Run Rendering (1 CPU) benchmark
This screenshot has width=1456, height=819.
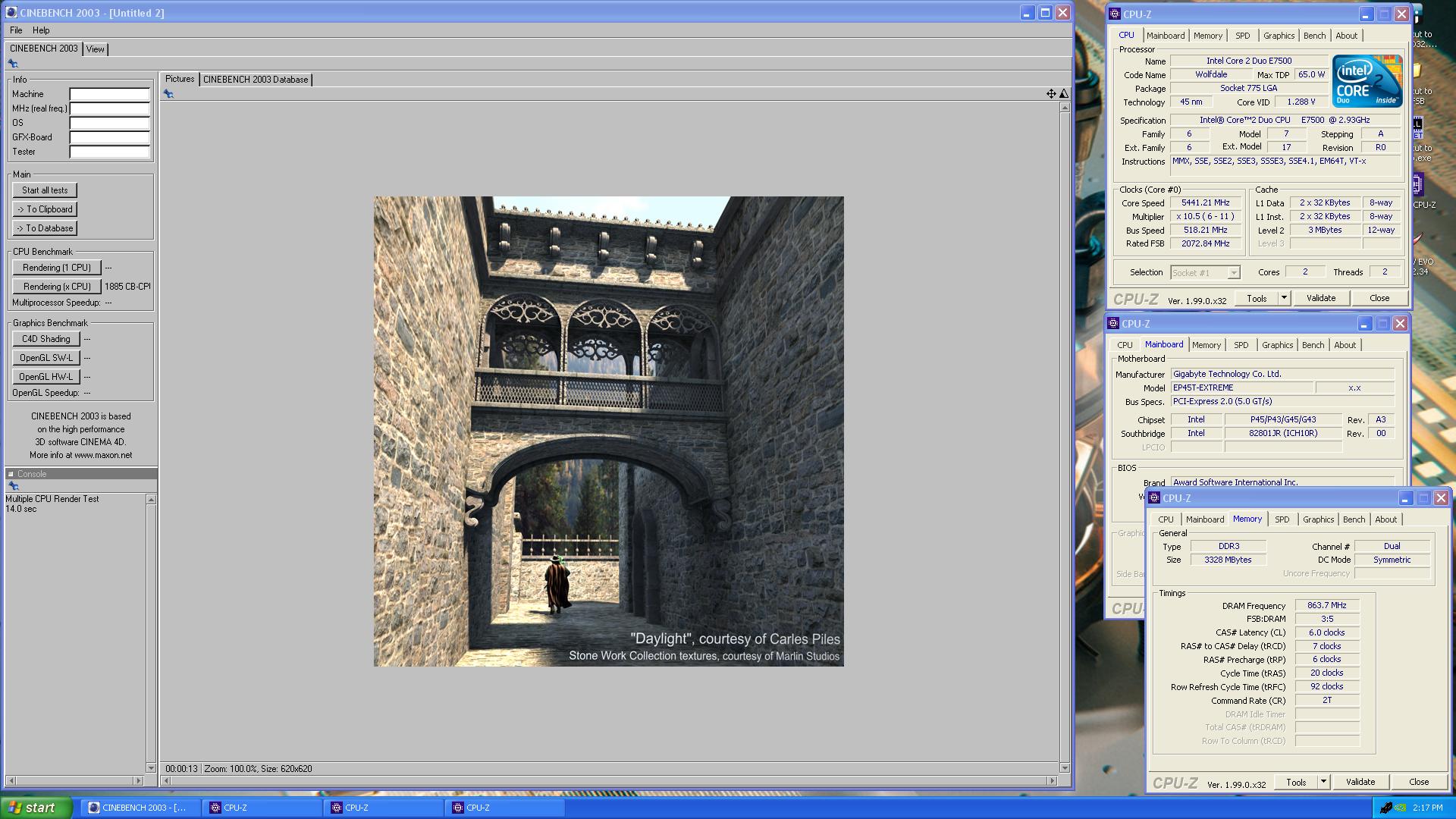point(57,268)
